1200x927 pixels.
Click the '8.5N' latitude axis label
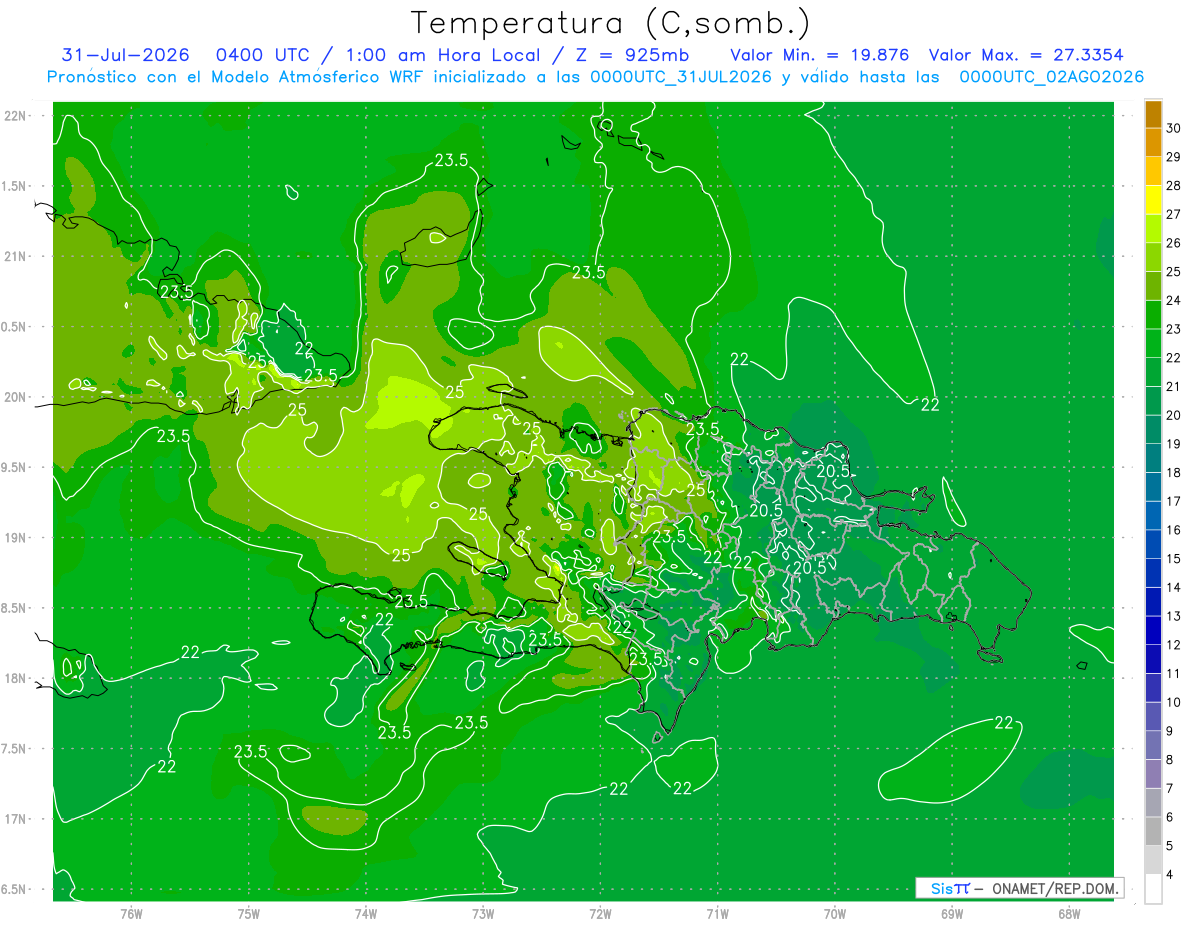pyautogui.click(x=14, y=608)
